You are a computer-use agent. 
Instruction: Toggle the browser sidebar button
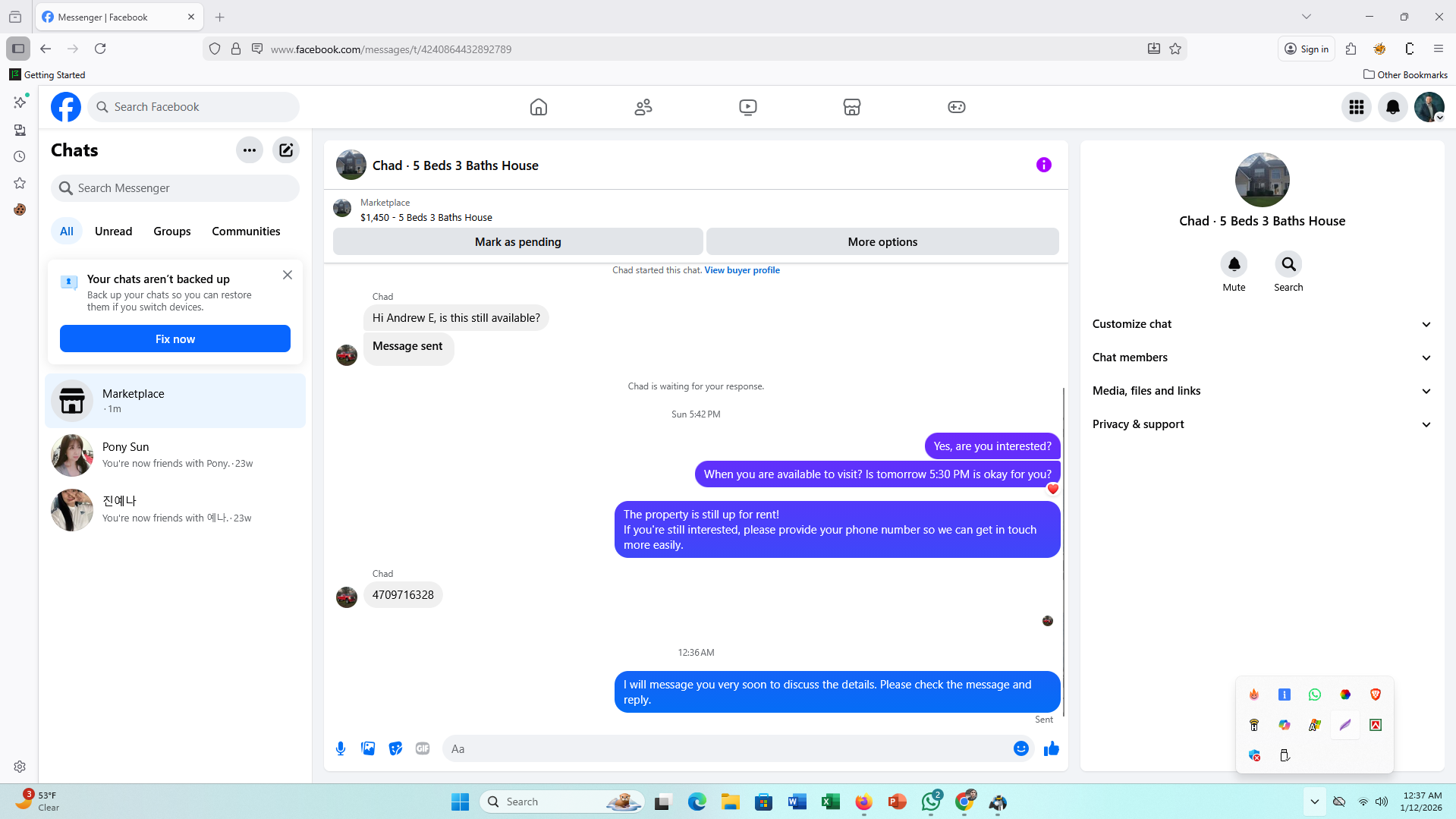click(18, 49)
